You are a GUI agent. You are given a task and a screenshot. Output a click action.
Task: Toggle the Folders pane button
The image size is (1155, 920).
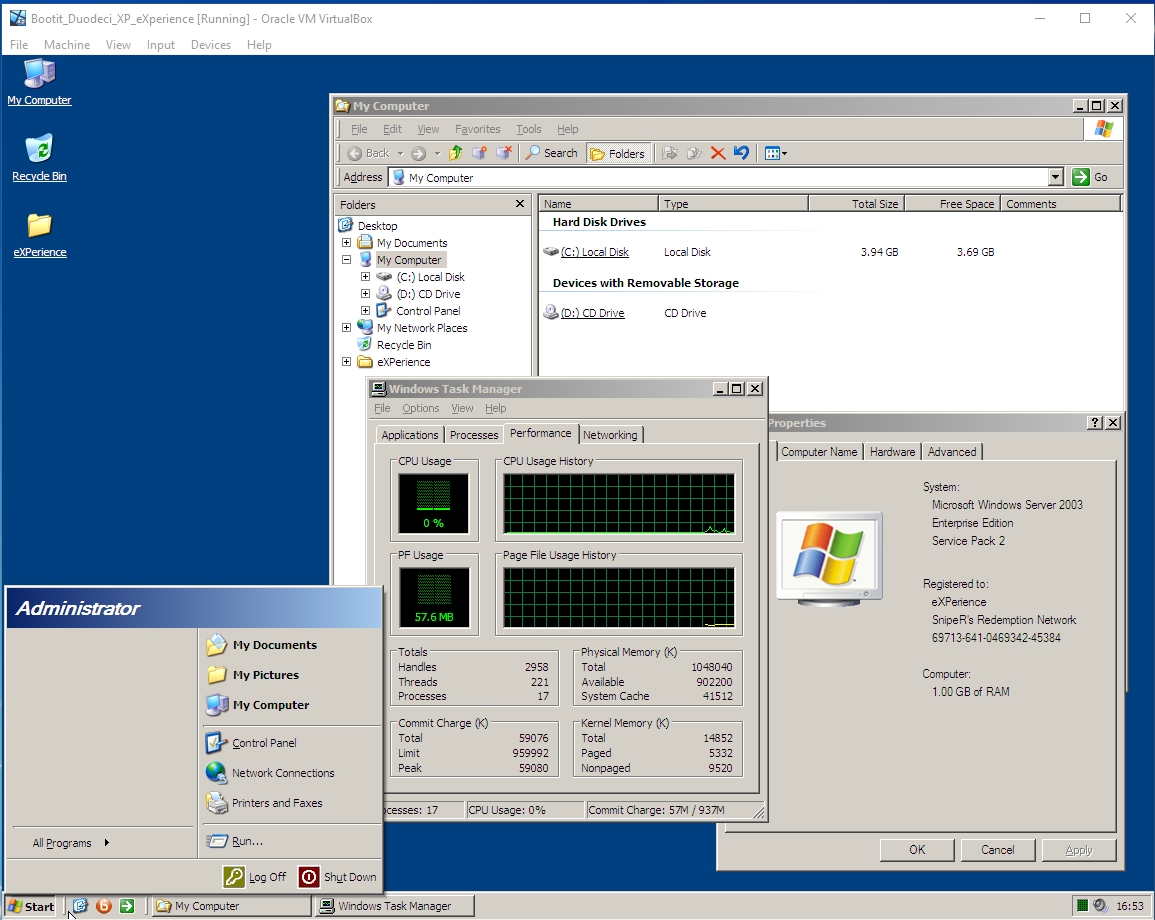pos(617,153)
